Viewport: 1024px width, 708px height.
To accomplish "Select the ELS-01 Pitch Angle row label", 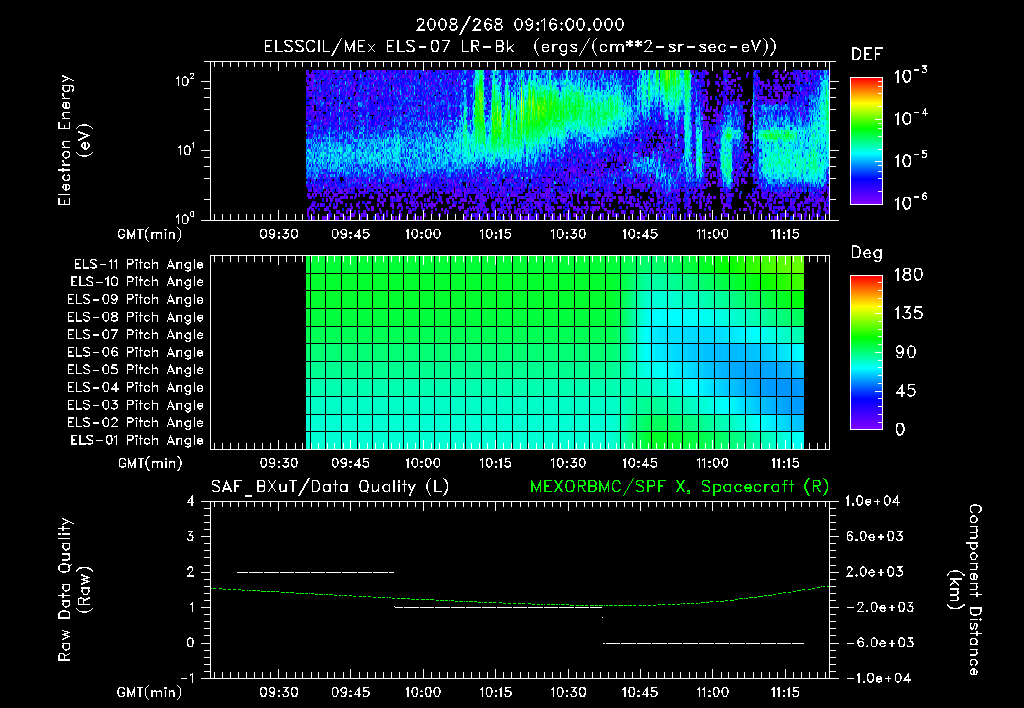I will pyautogui.click(x=137, y=440).
